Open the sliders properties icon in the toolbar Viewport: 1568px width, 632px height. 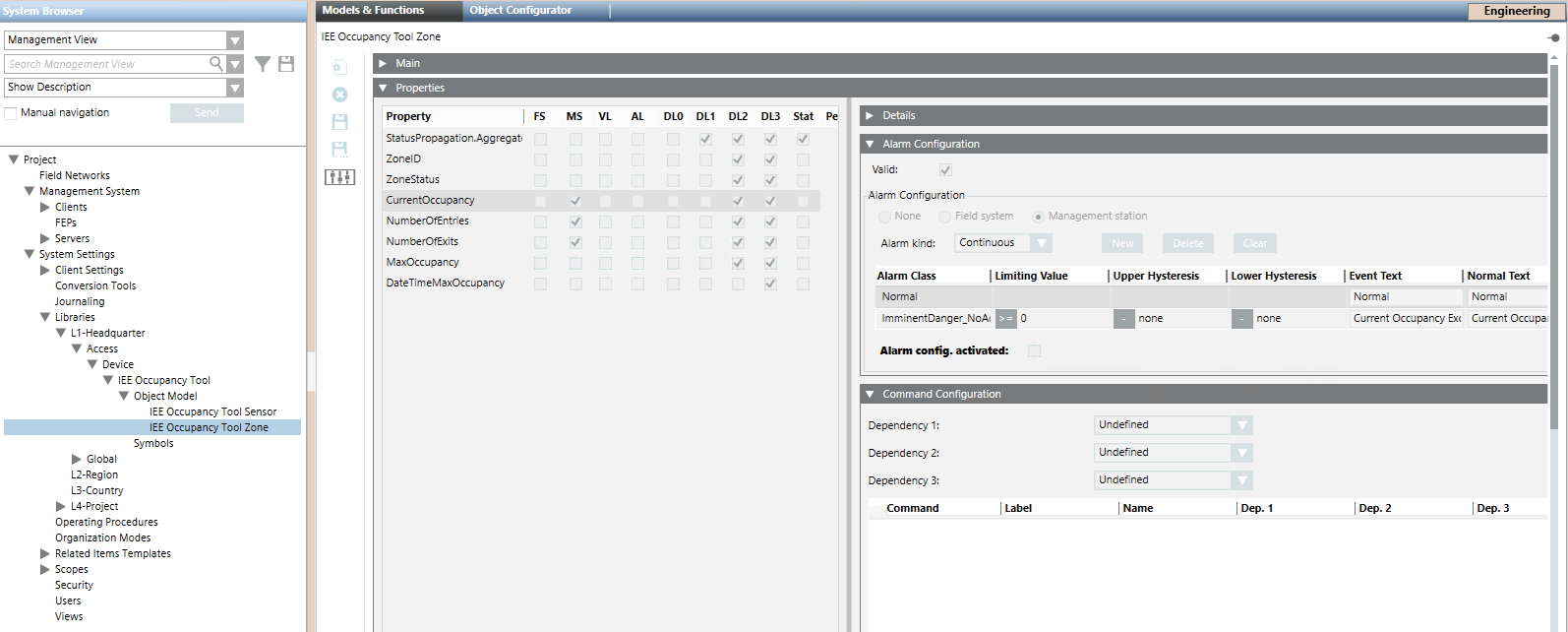pyautogui.click(x=339, y=177)
